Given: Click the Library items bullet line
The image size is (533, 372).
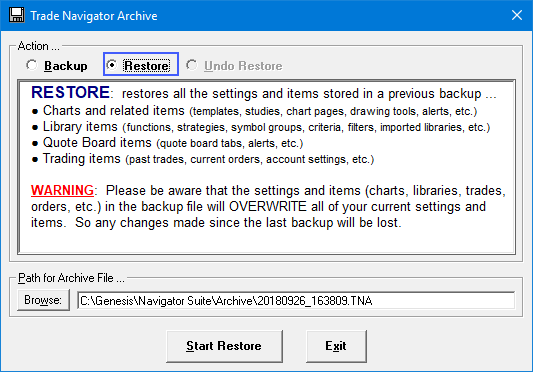Looking at the screenshot, I should coord(261,127).
